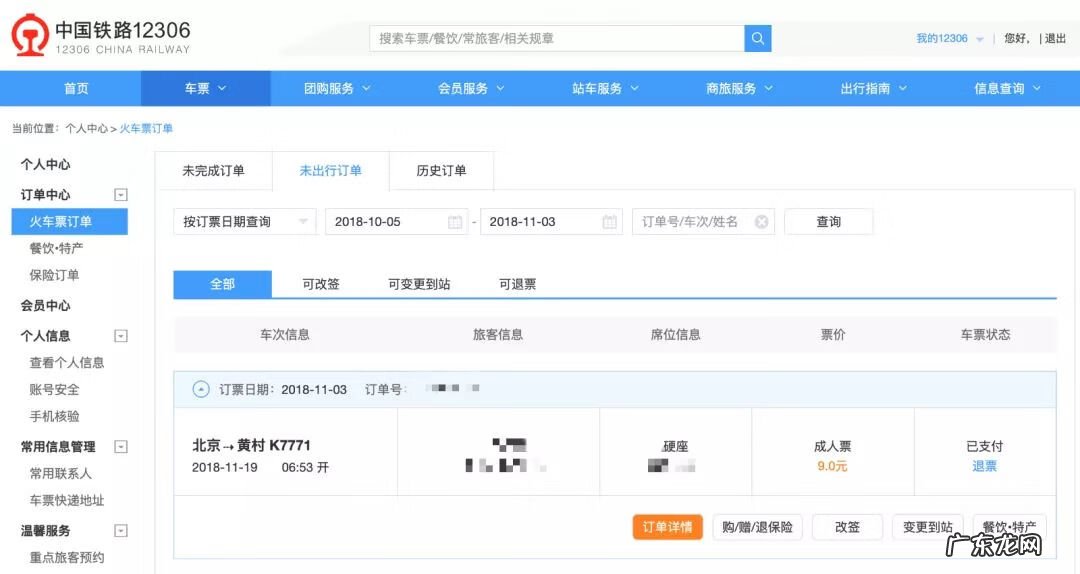Click the 车票状态 column header
Viewport: 1080px width, 574px height.
(x=986, y=335)
